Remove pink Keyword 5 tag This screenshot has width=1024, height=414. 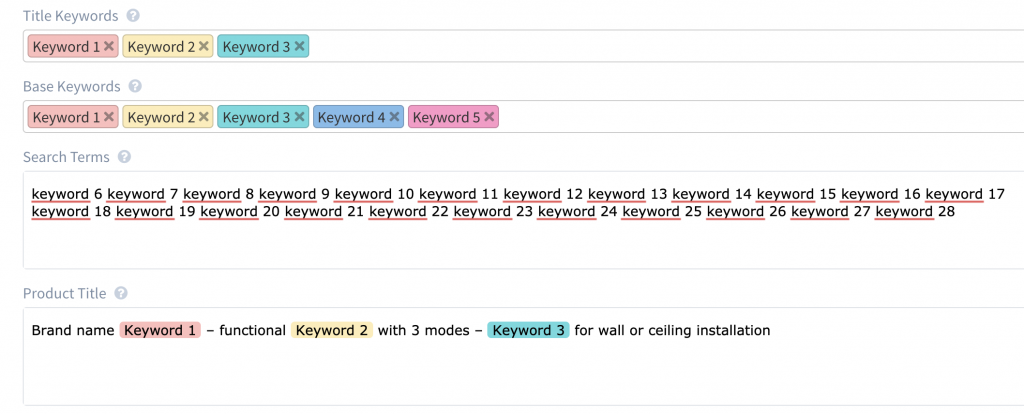click(488, 117)
